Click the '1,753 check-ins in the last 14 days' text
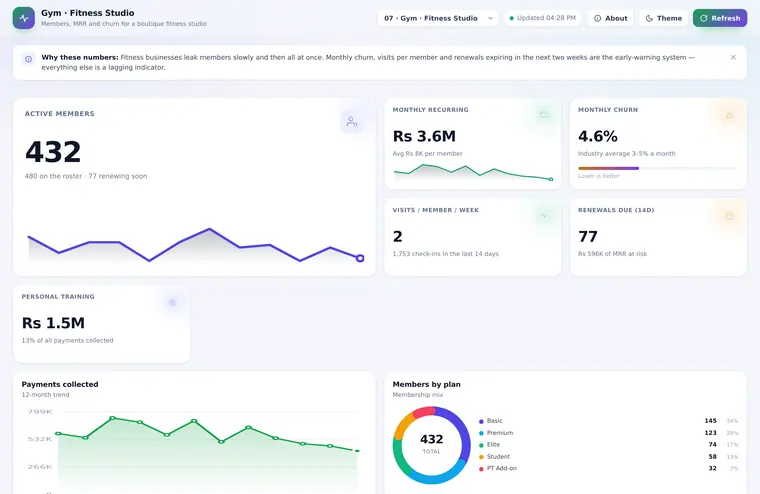This screenshot has width=760, height=494. tap(445, 254)
